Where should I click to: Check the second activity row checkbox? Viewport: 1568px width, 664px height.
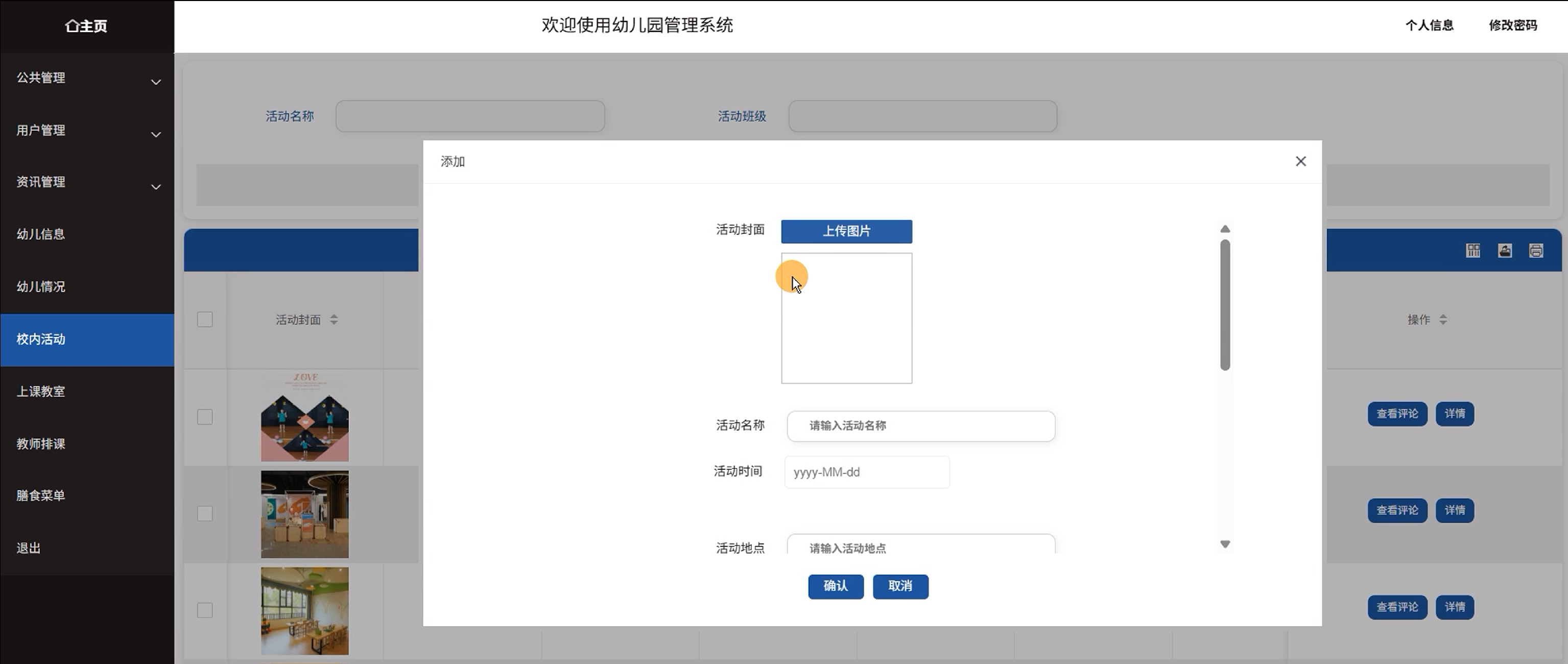pyautogui.click(x=204, y=514)
